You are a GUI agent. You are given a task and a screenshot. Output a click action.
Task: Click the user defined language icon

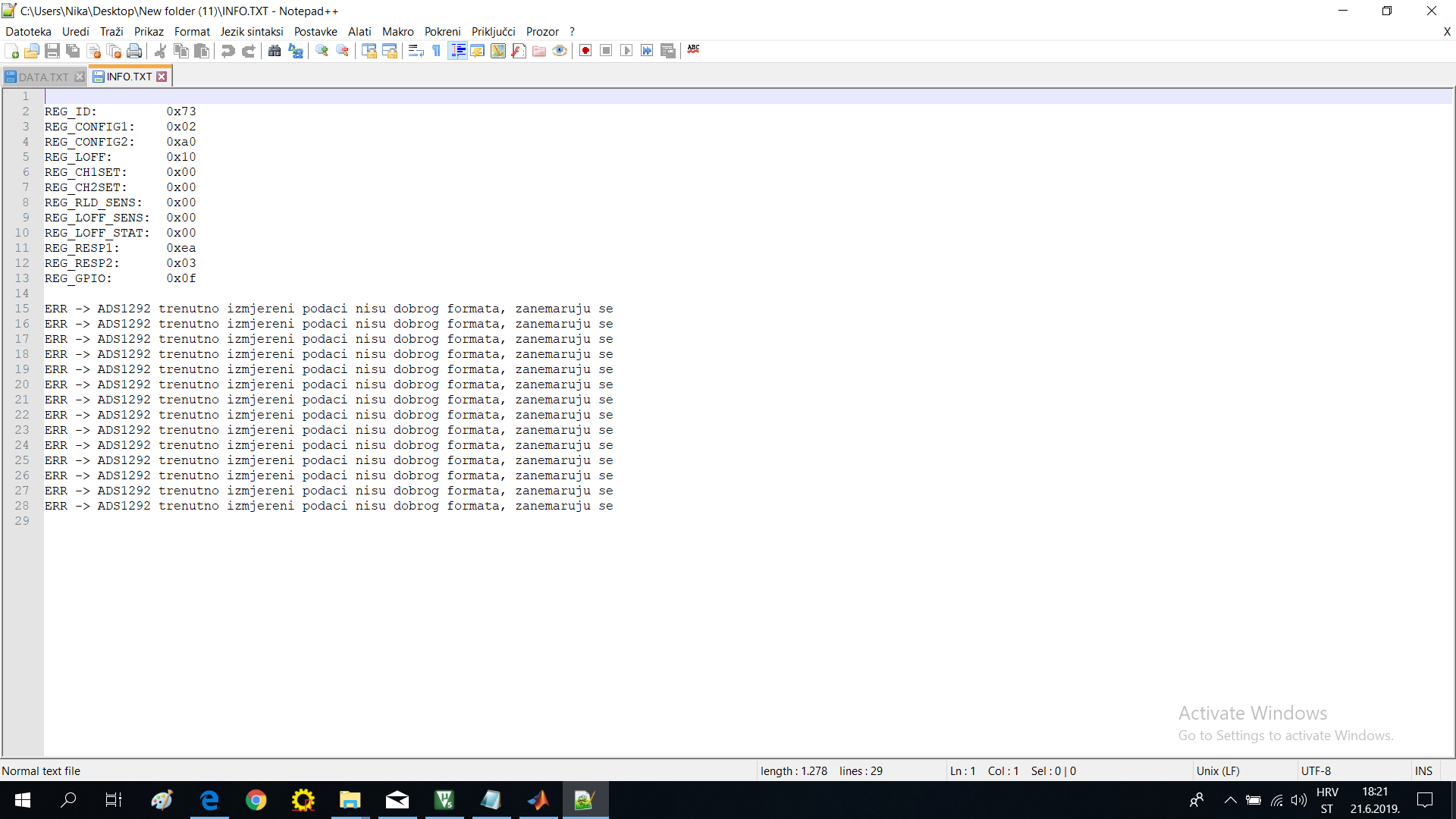478,51
